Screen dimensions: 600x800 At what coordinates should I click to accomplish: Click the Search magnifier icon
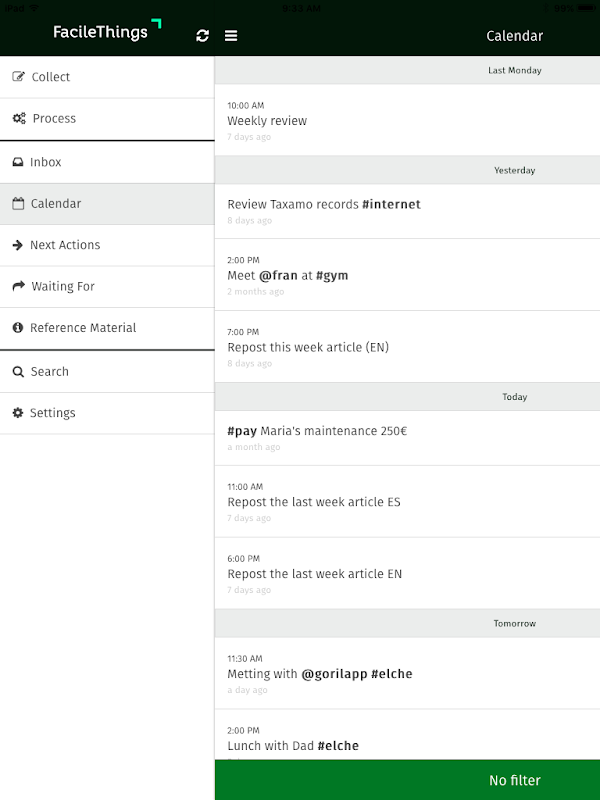[18, 372]
